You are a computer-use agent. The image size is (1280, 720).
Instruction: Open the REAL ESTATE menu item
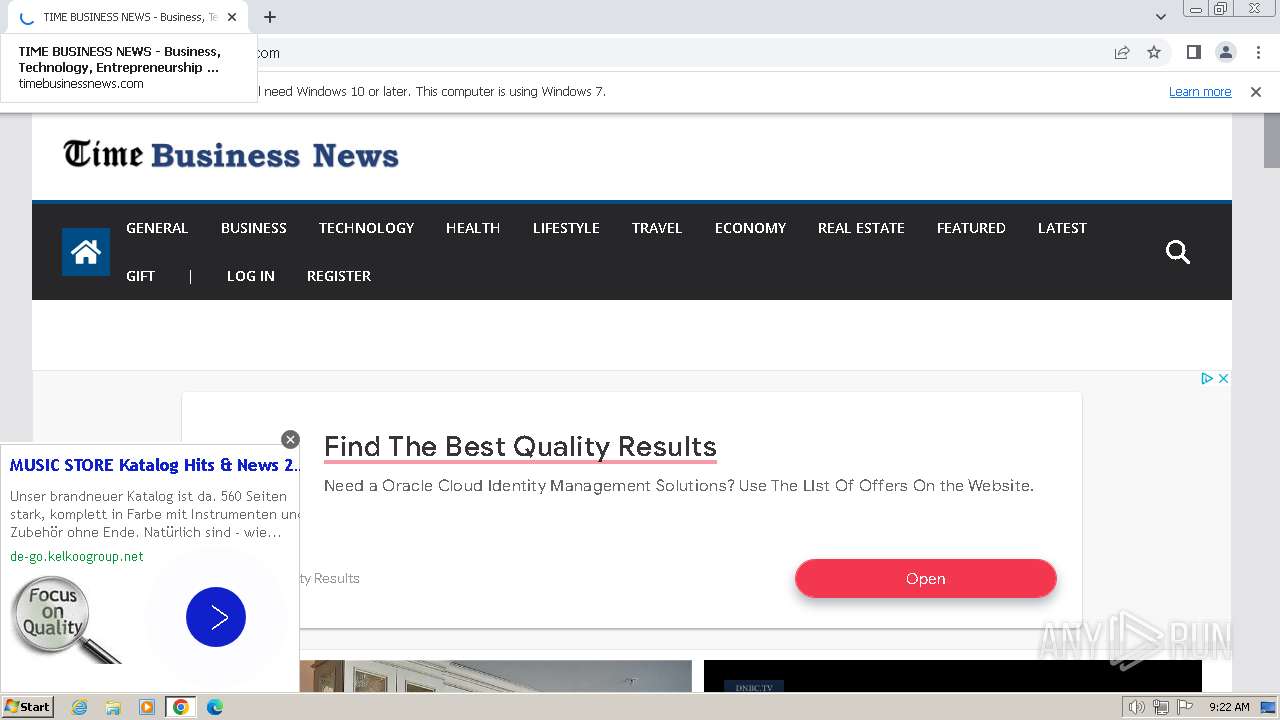(861, 228)
